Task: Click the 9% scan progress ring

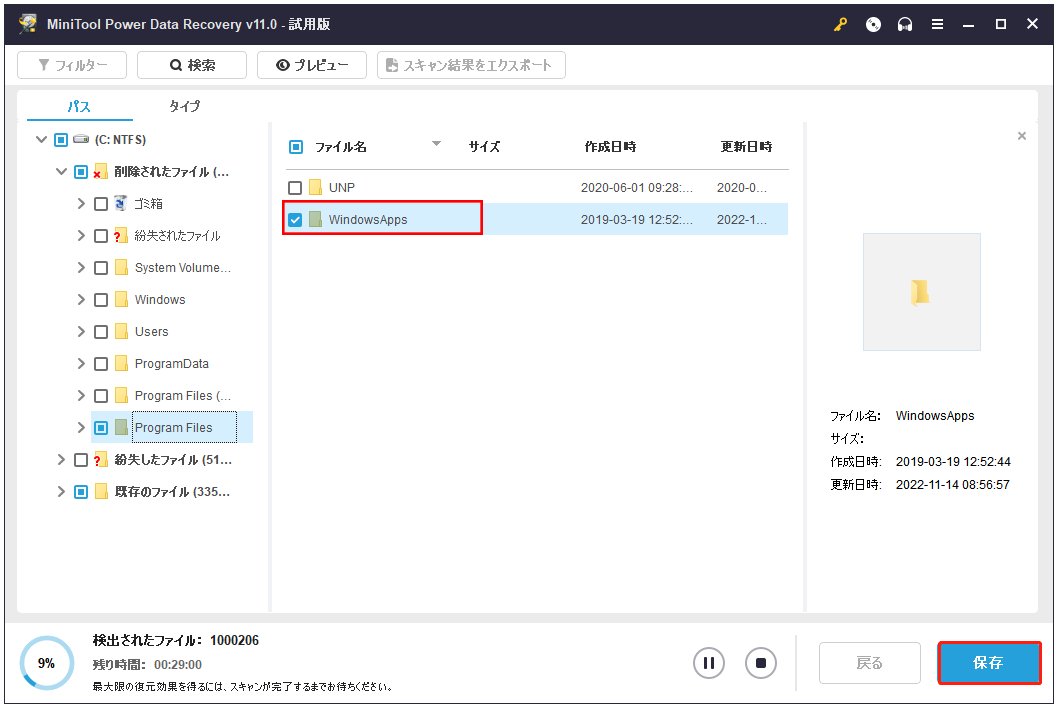Action: point(47,663)
